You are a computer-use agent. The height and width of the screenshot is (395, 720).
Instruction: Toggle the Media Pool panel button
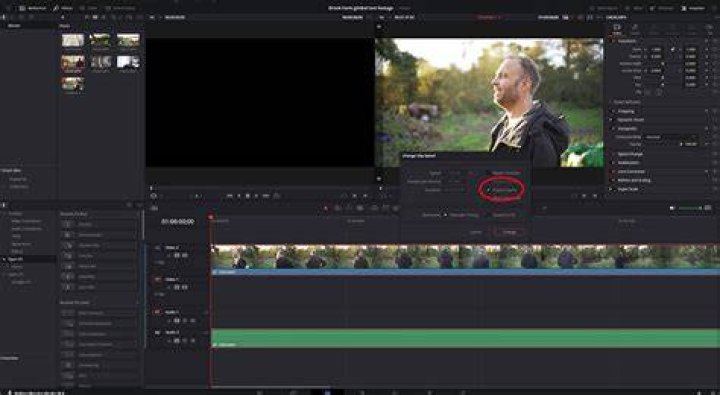tap(32, 8)
